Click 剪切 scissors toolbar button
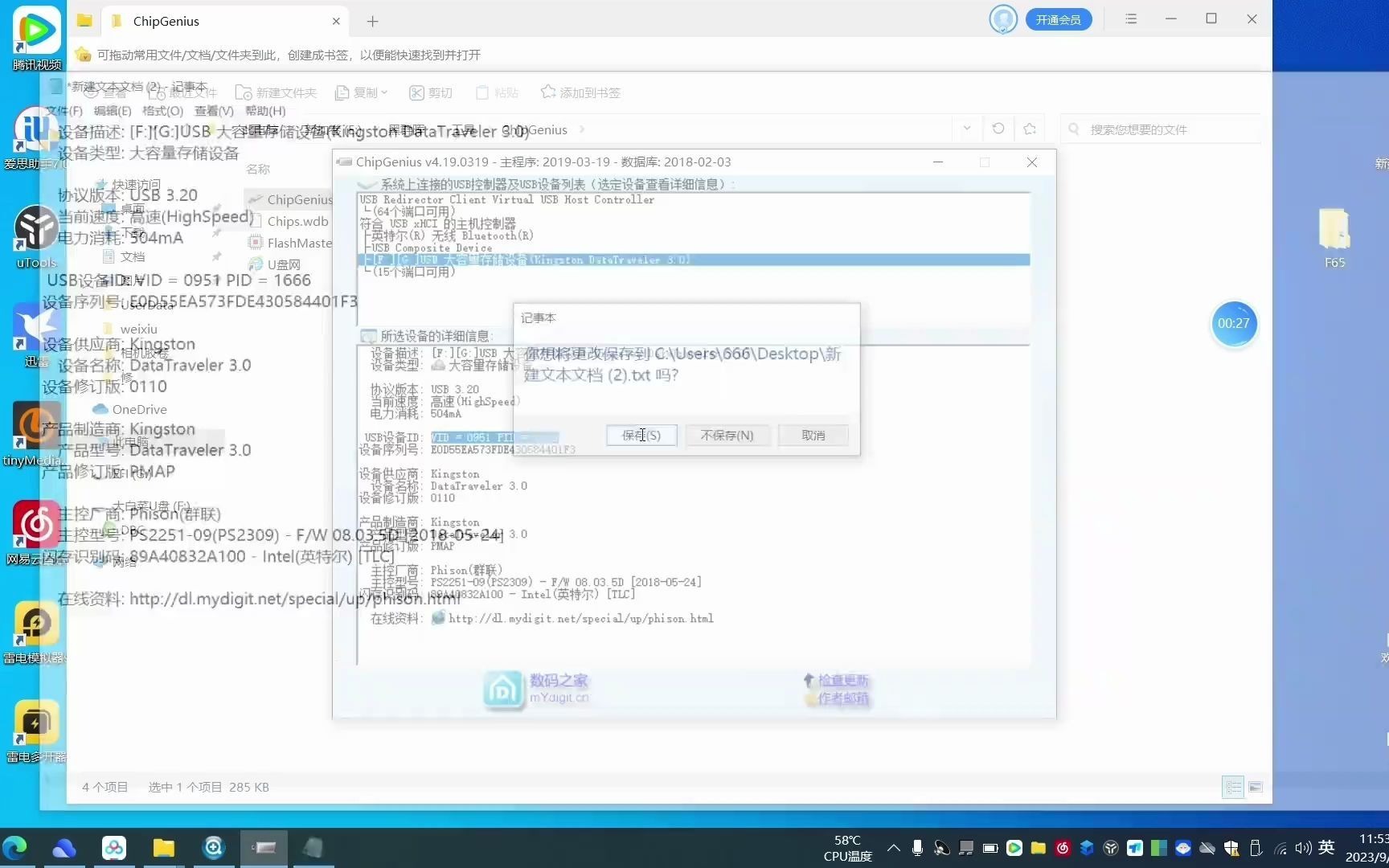Image resolution: width=1389 pixels, height=868 pixels. point(431,92)
